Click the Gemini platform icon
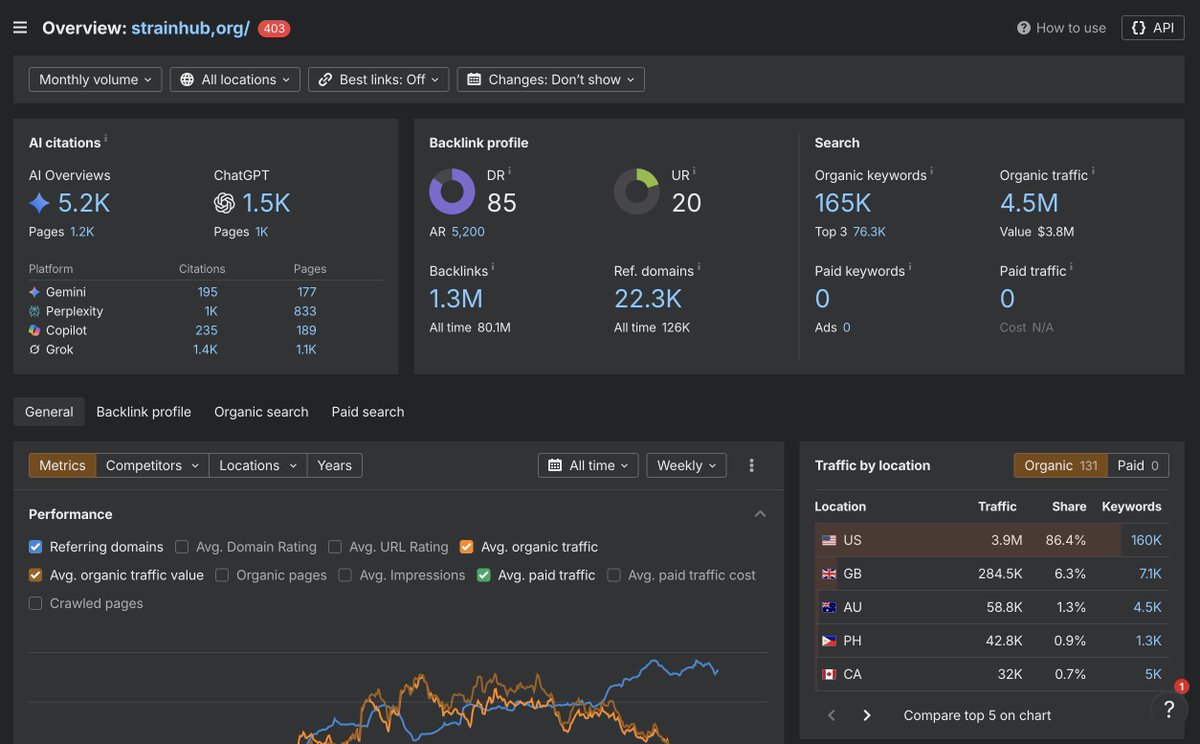The image size is (1200, 744). (x=35, y=292)
